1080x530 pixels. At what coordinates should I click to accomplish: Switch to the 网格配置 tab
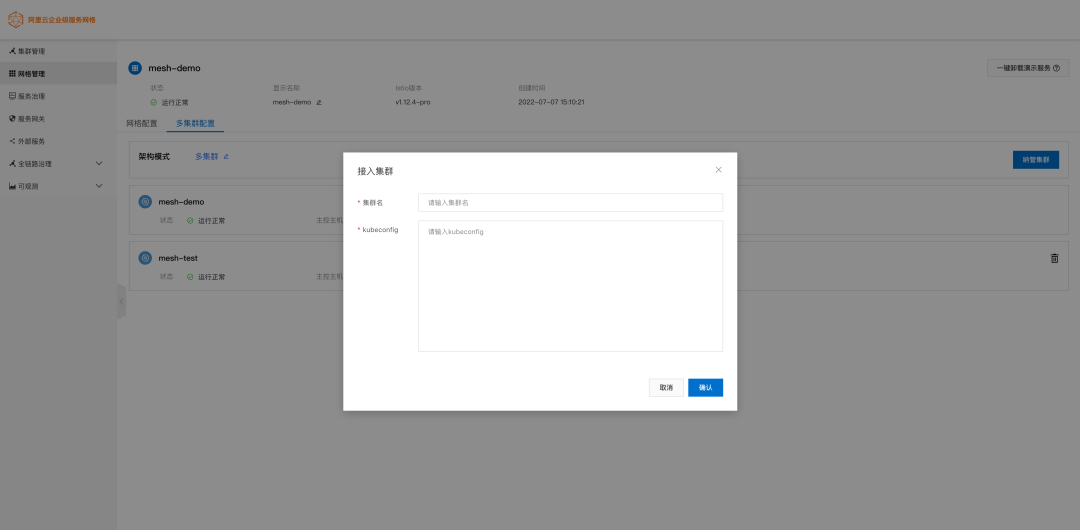(142, 124)
